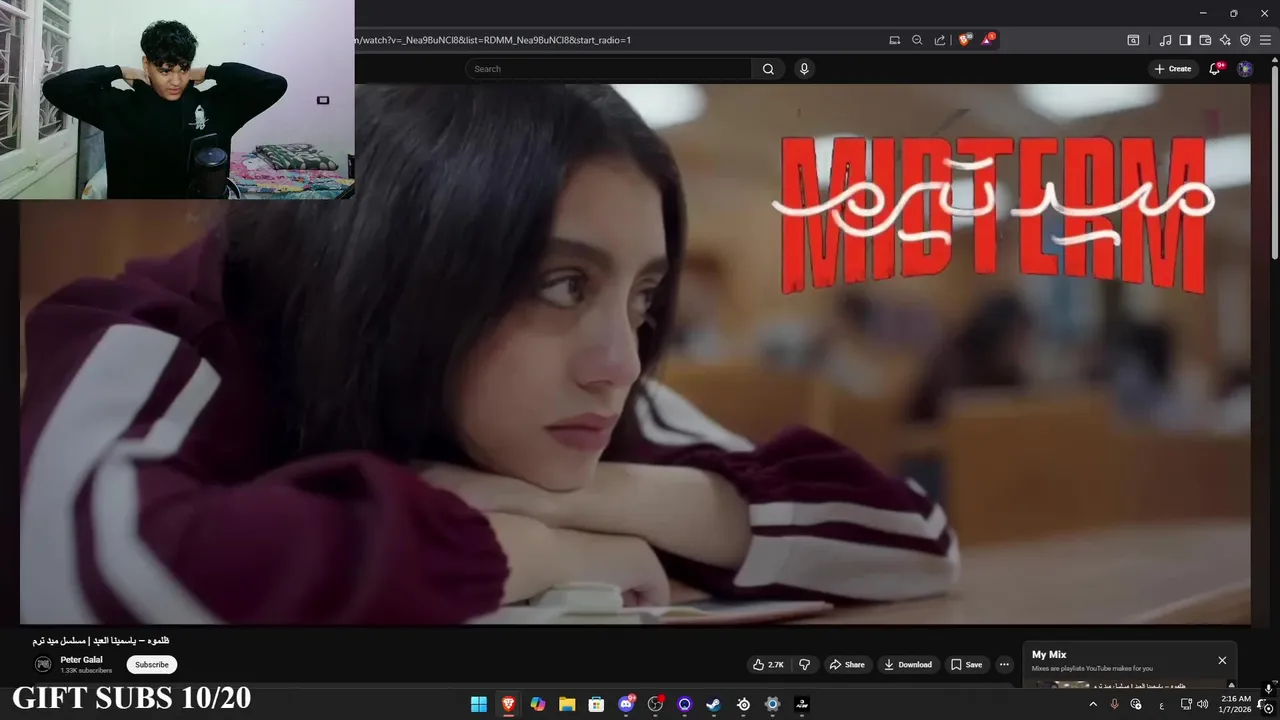Click the install/cast screen icon in address bar
Viewport: 1280px width, 720px height.
pos(895,40)
